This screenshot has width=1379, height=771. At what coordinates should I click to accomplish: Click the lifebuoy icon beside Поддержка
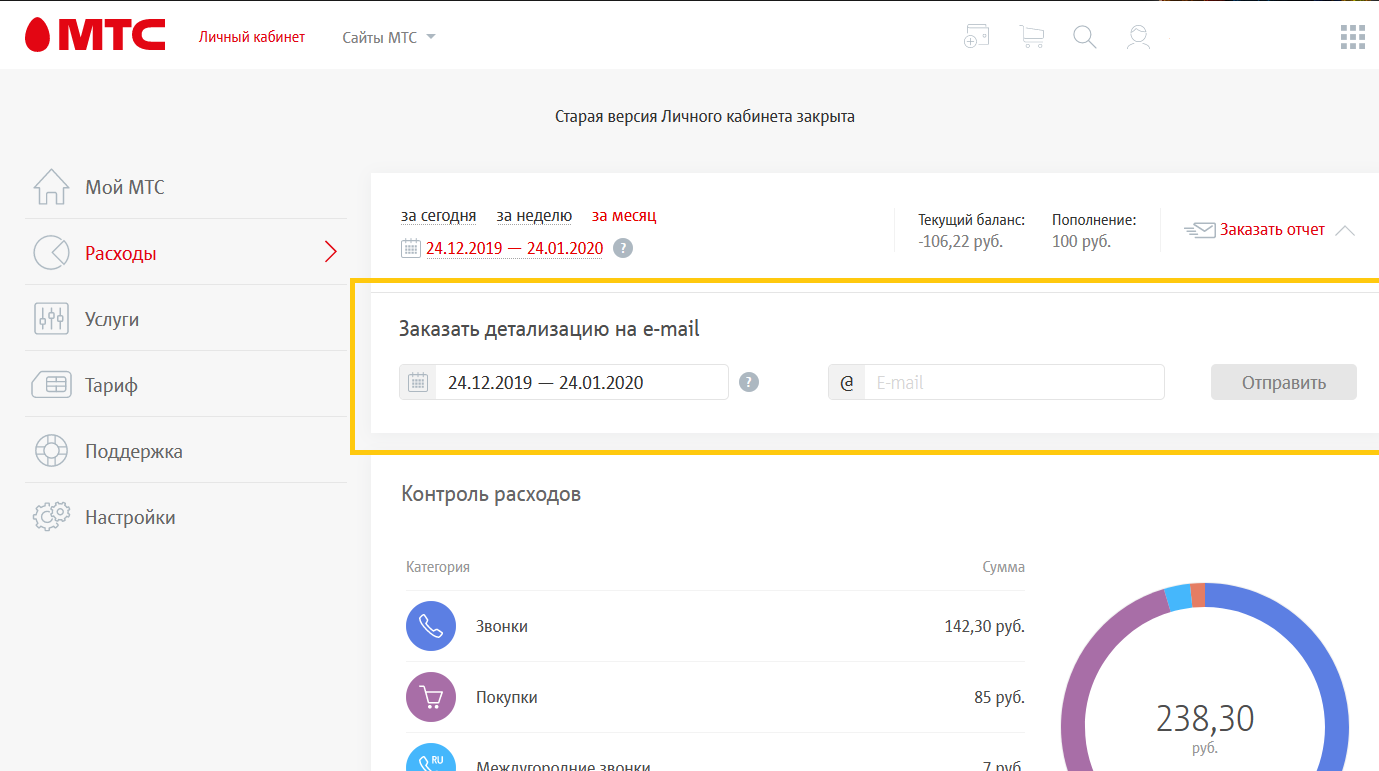click(x=51, y=451)
